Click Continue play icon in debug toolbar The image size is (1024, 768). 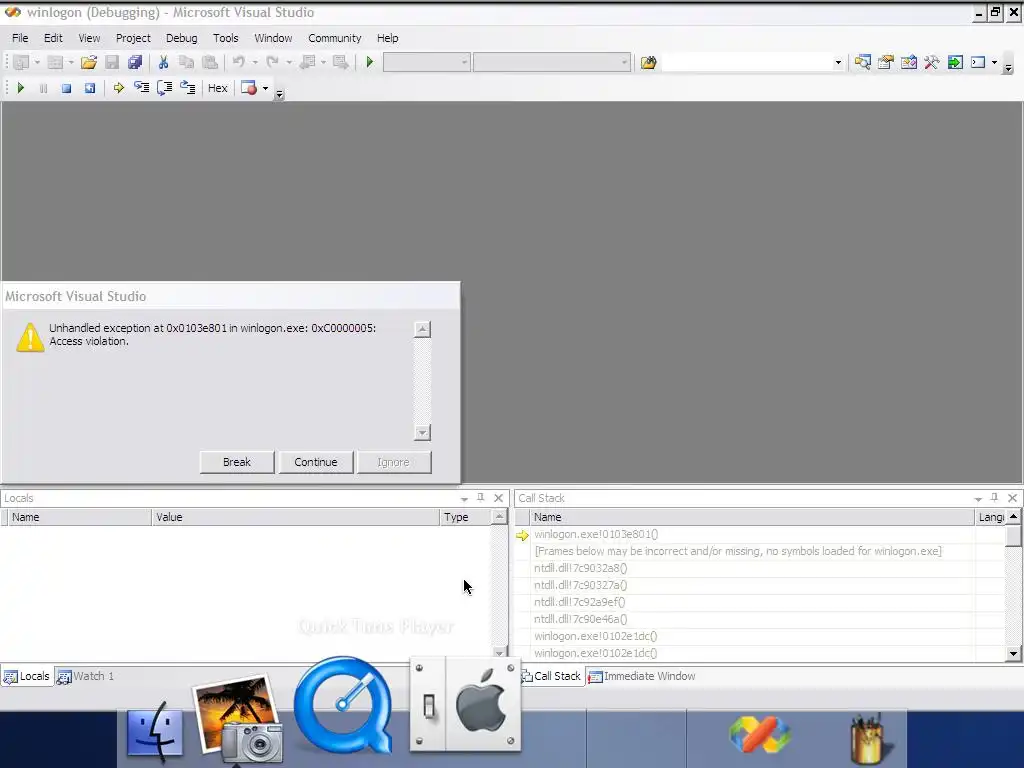[x=20, y=88]
